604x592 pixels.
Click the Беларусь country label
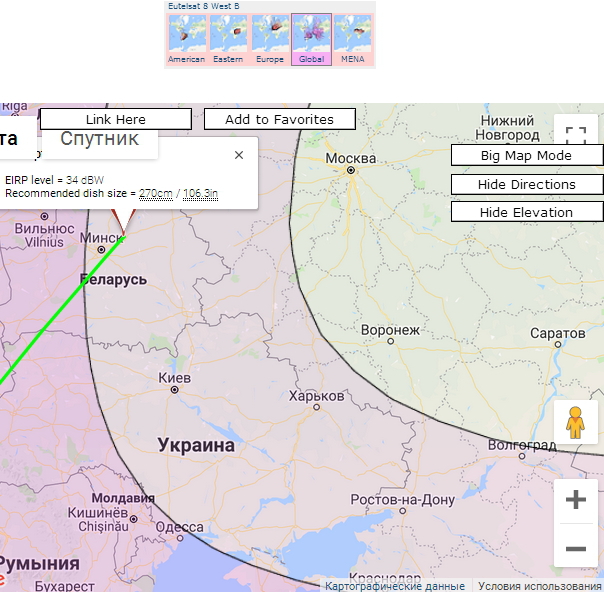pos(113,279)
